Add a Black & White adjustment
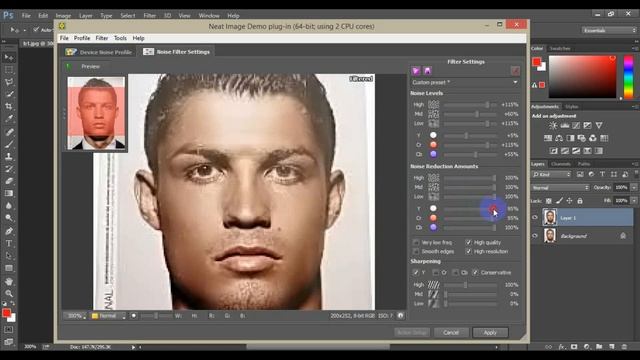 point(570,138)
